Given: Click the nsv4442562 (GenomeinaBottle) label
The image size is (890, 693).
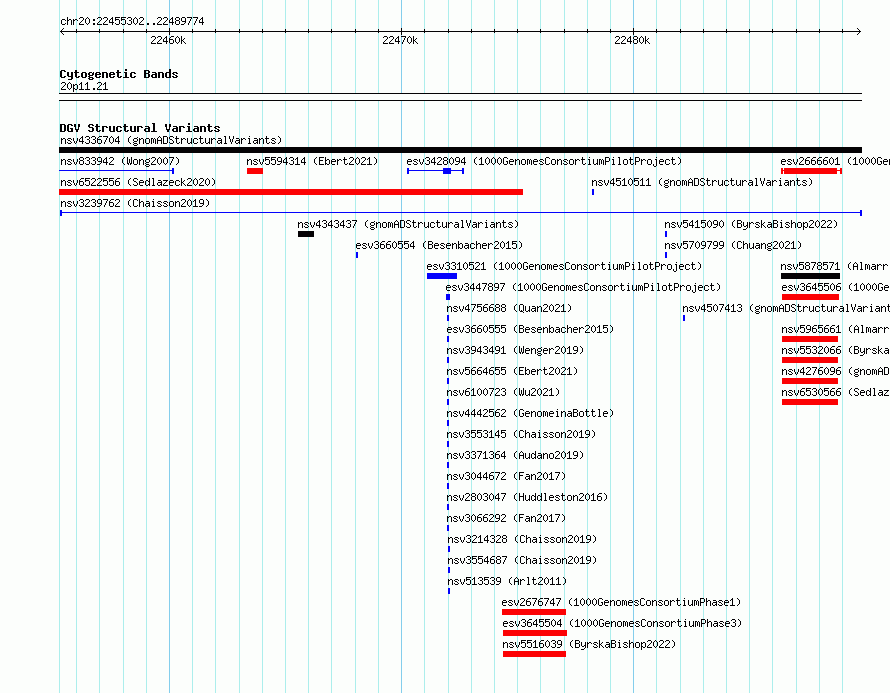Looking at the screenshot, I should [x=530, y=413].
